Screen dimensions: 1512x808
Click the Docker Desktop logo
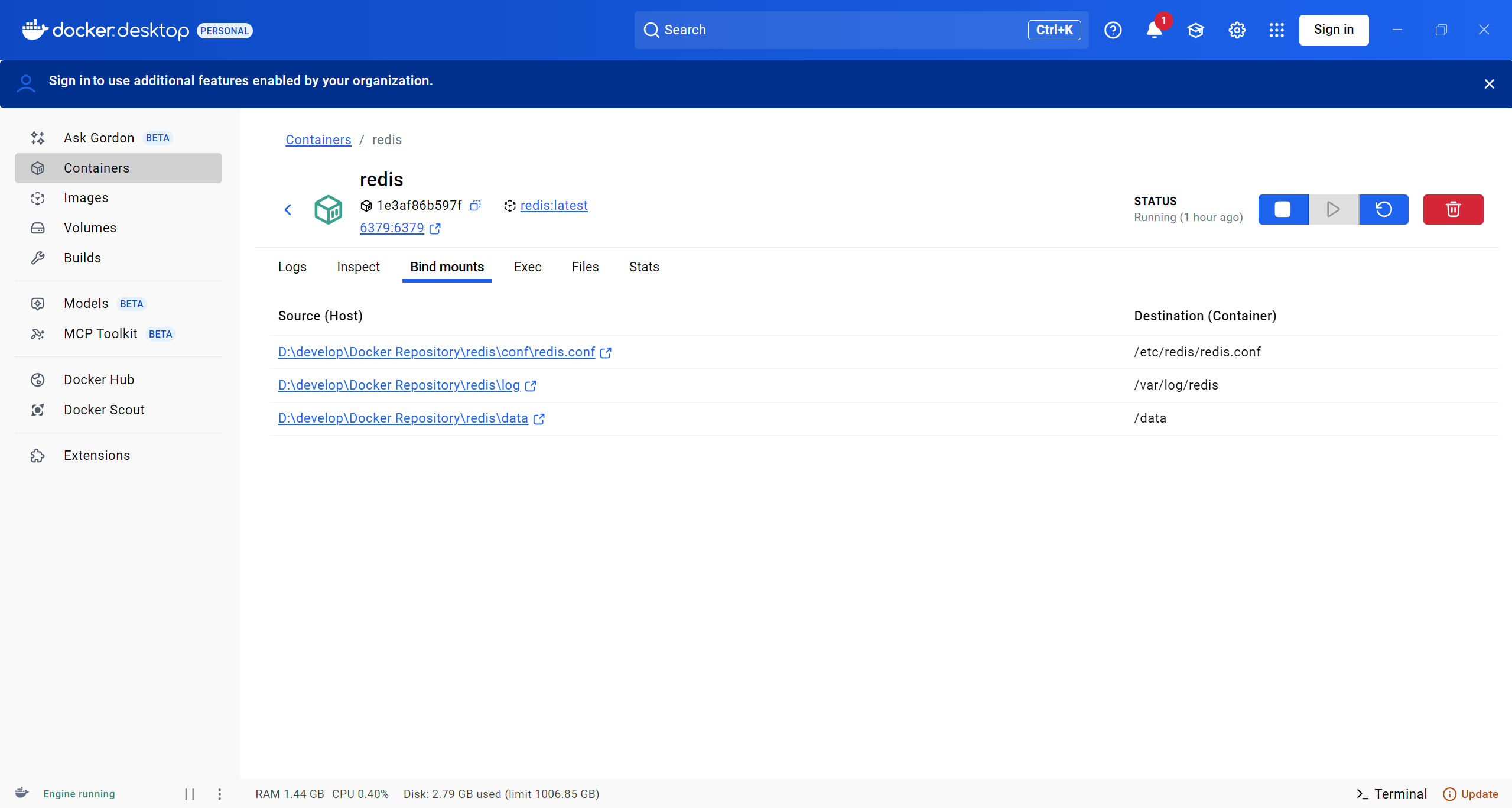tap(106, 30)
